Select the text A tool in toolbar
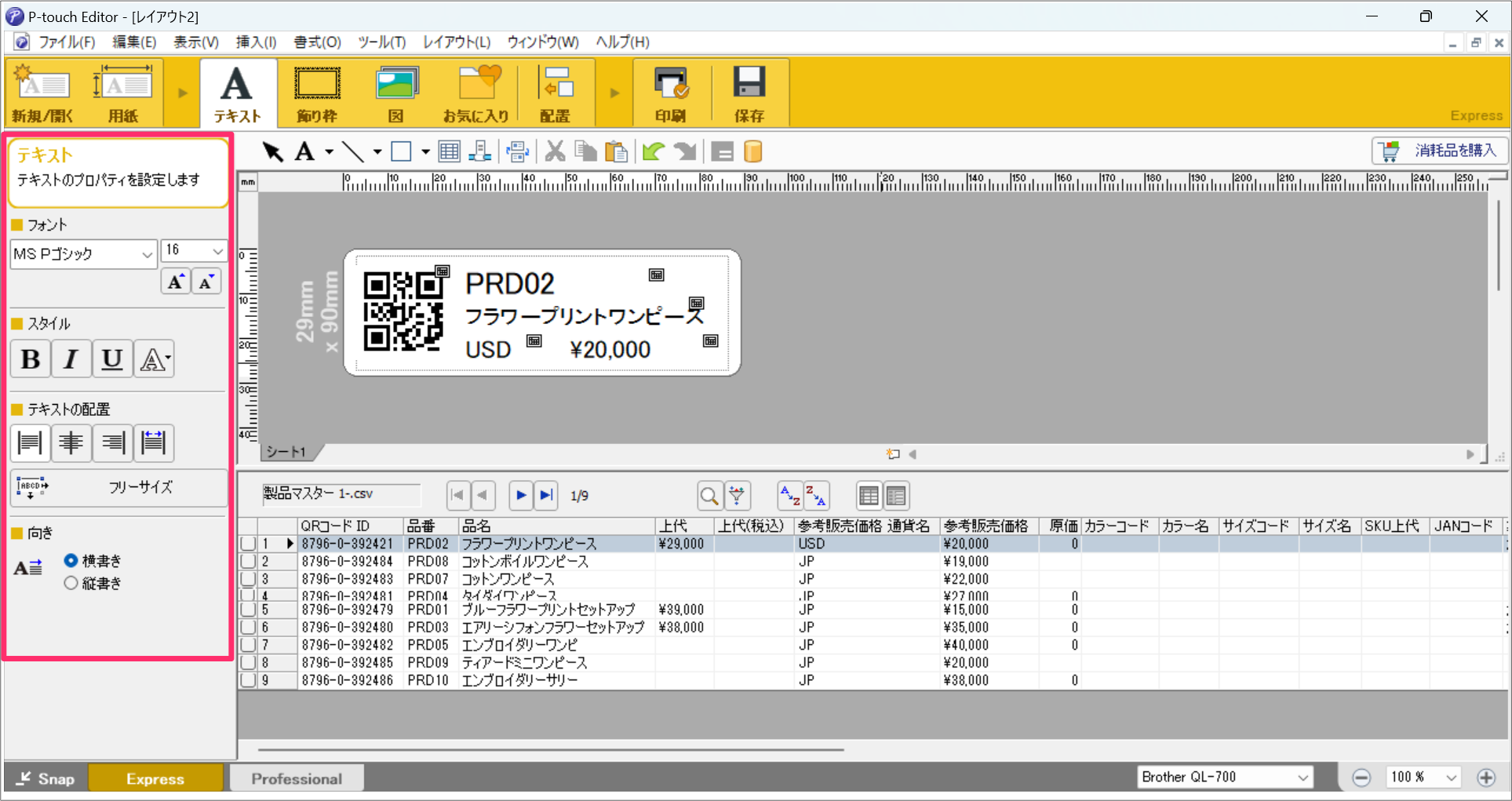 click(x=304, y=151)
